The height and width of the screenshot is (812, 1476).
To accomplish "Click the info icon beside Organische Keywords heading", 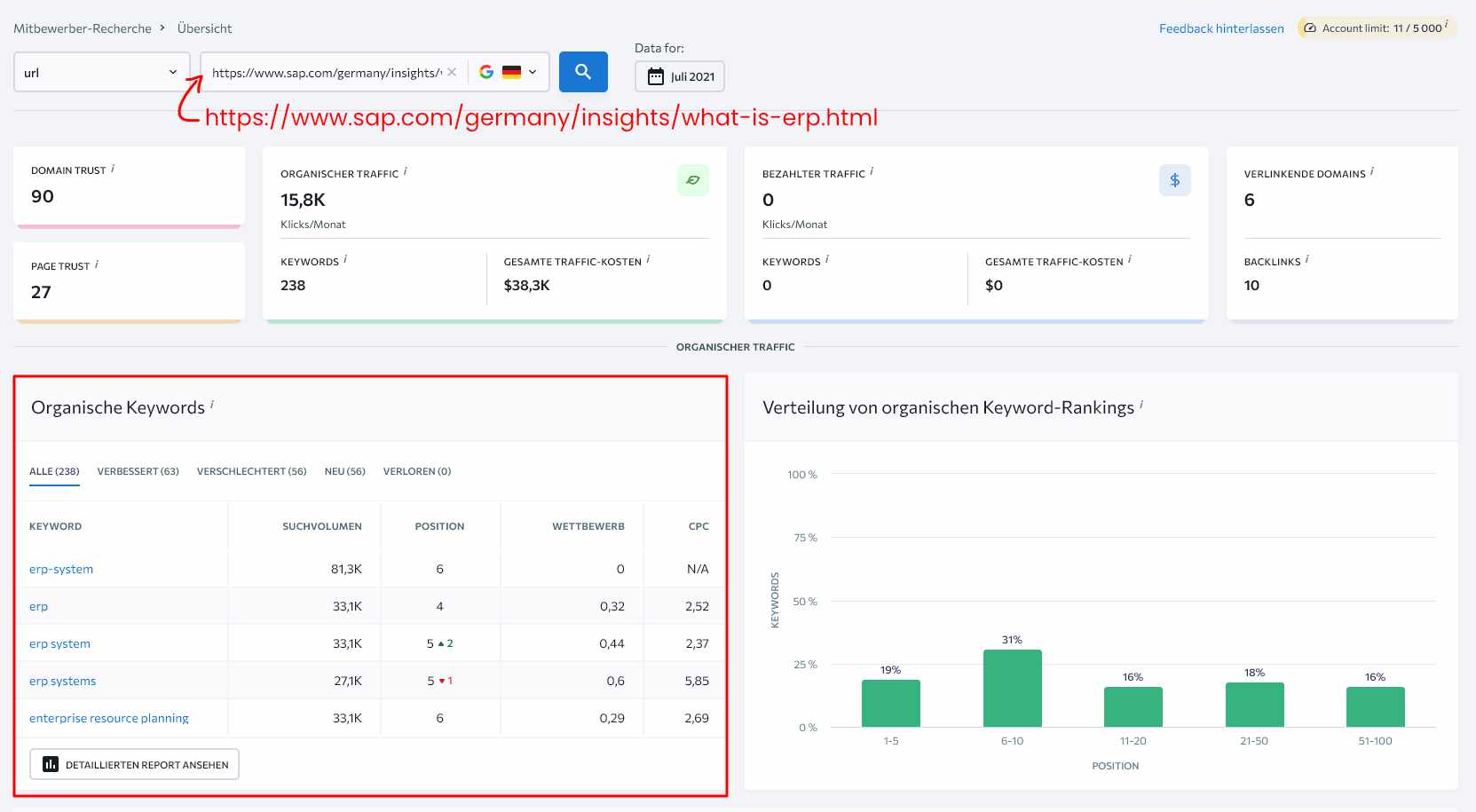I will [x=212, y=405].
